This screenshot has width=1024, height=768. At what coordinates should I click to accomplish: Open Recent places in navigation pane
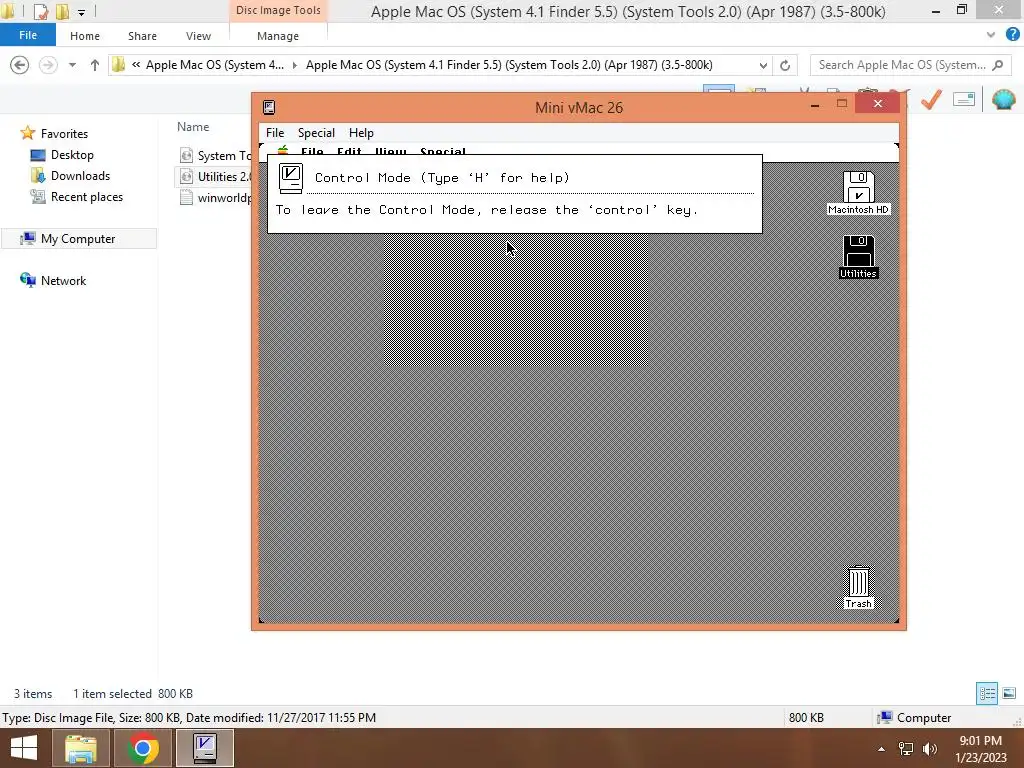86,197
